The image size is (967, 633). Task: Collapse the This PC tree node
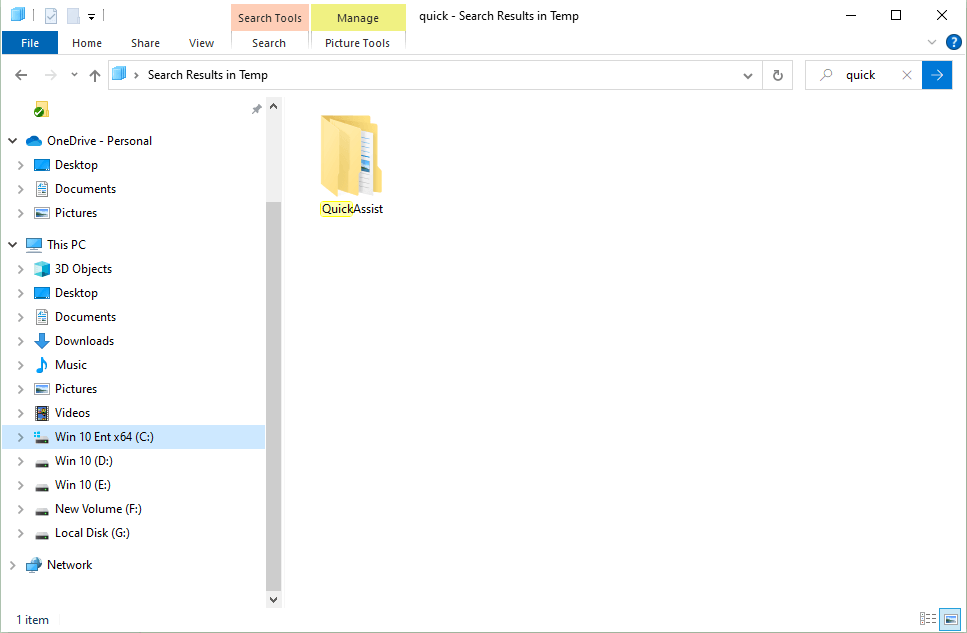coord(13,245)
